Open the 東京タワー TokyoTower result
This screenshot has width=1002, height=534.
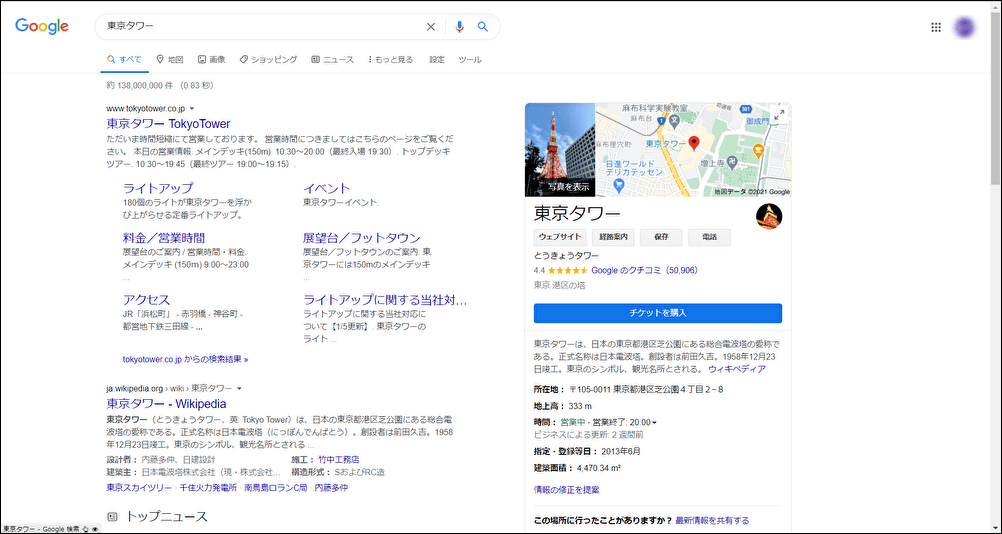(x=168, y=123)
